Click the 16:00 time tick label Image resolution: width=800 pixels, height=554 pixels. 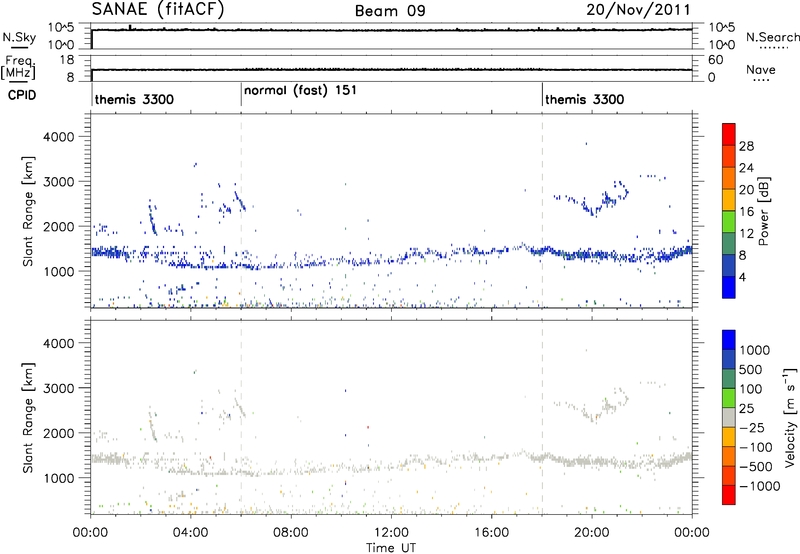tap(491, 533)
